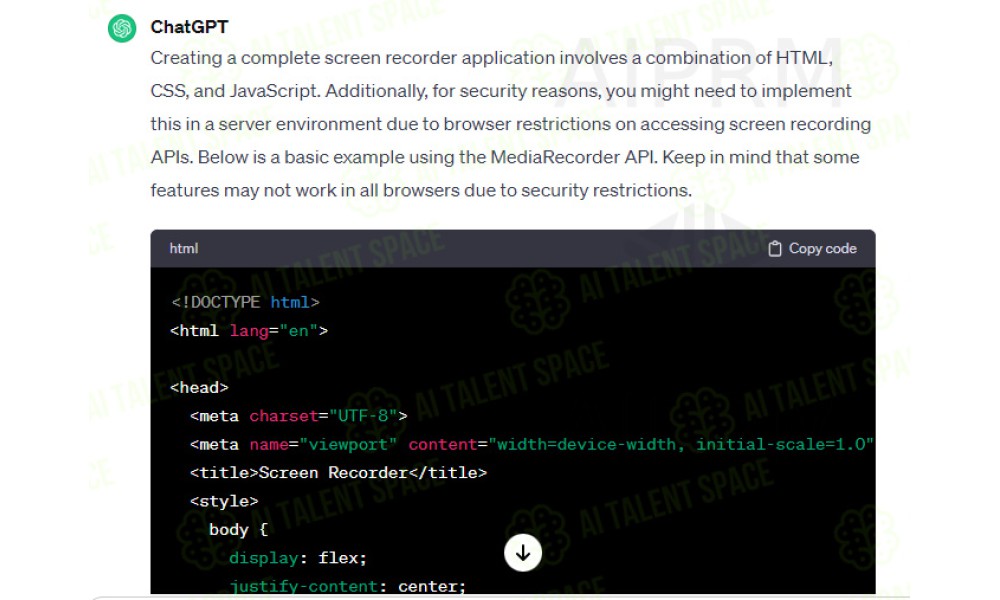This screenshot has height=600, width=1000.
Task: Click the ChatGPT sender name
Action: pos(189,27)
